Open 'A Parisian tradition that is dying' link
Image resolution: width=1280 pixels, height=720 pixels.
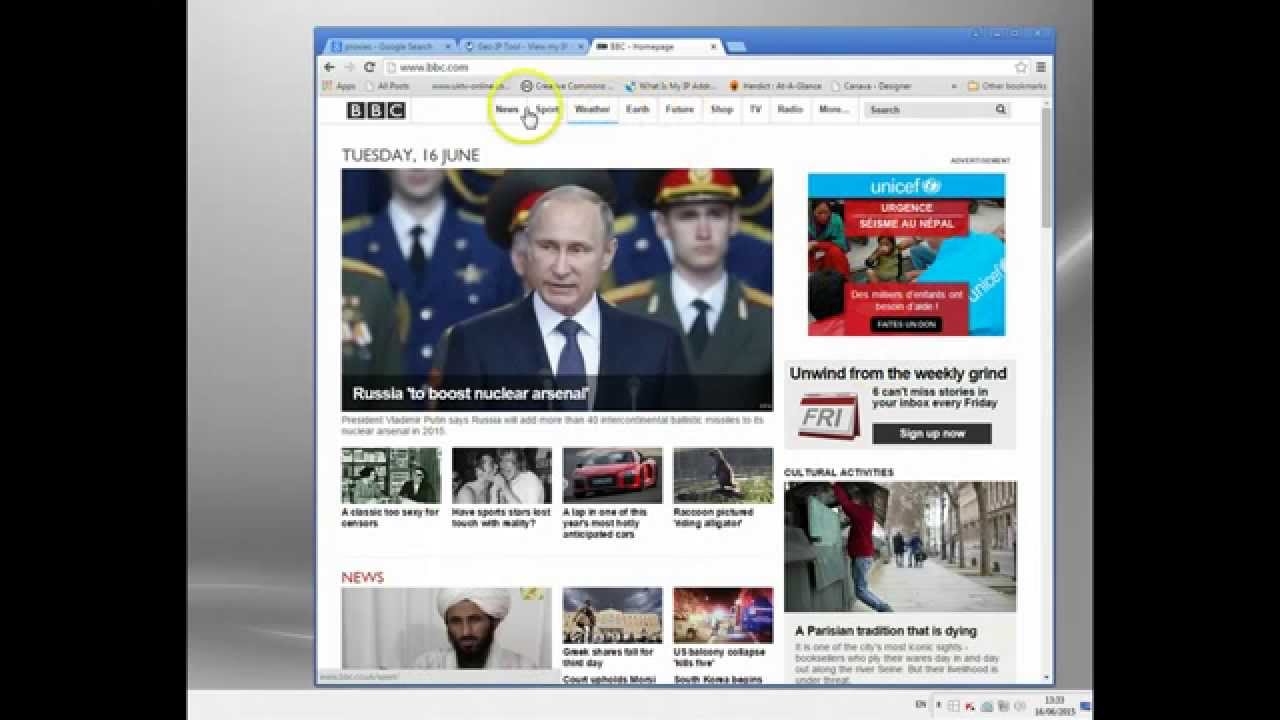click(x=886, y=631)
